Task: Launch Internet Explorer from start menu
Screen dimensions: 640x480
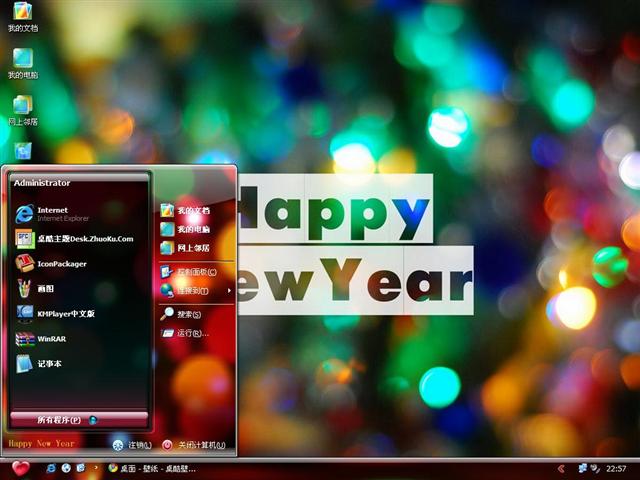Action: coord(80,214)
